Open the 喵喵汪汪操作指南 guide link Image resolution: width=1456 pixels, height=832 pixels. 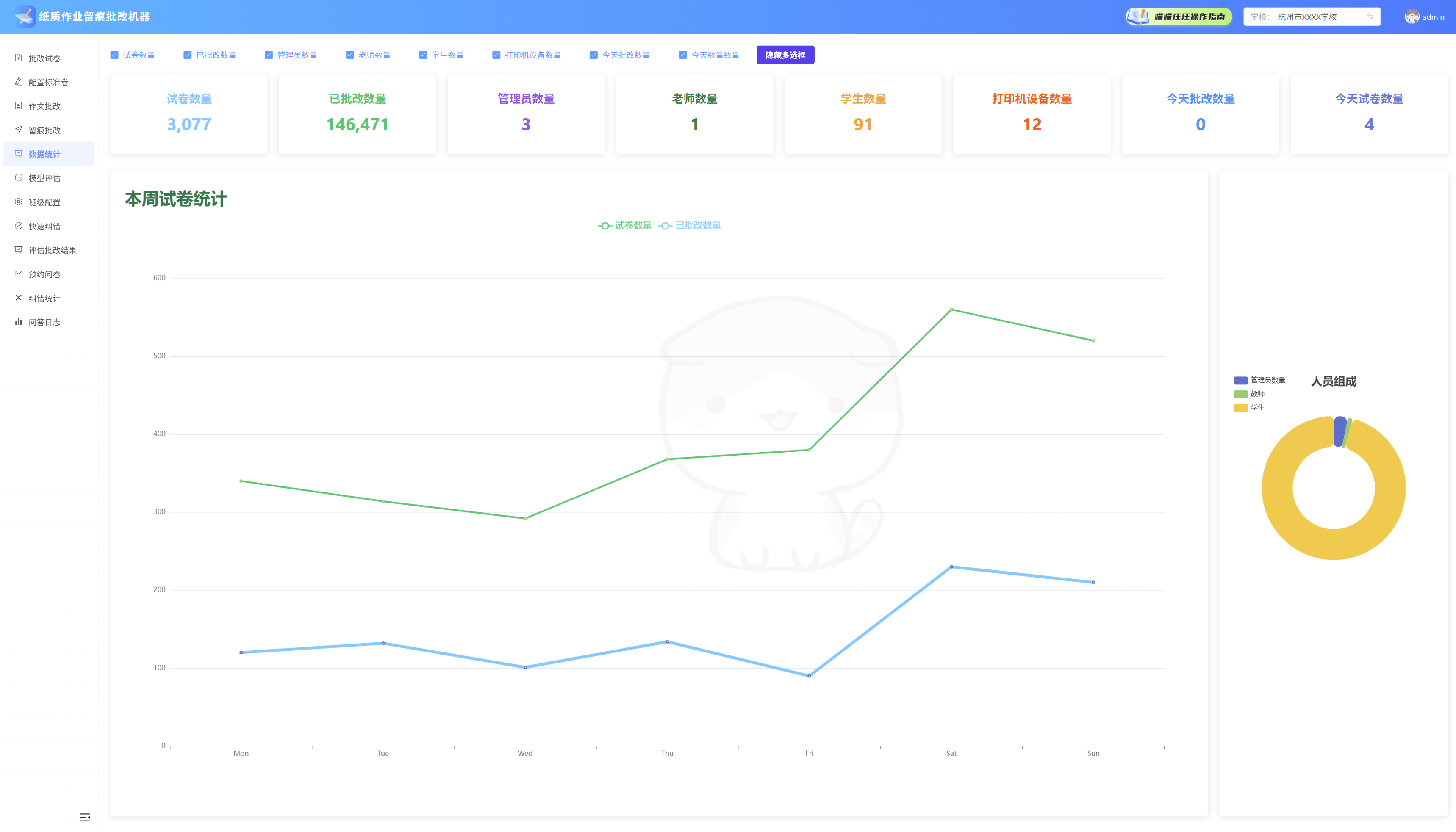[x=1179, y=17]
